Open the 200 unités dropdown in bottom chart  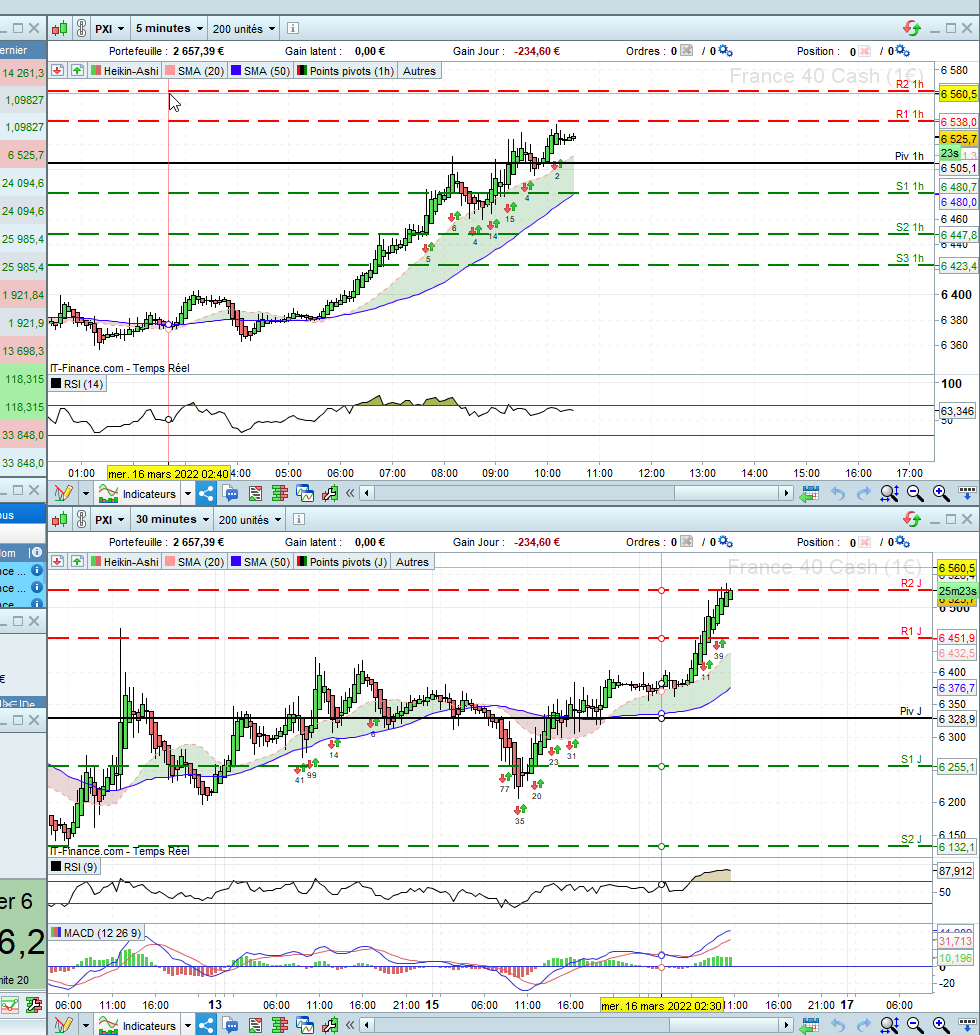pos(250,519)
